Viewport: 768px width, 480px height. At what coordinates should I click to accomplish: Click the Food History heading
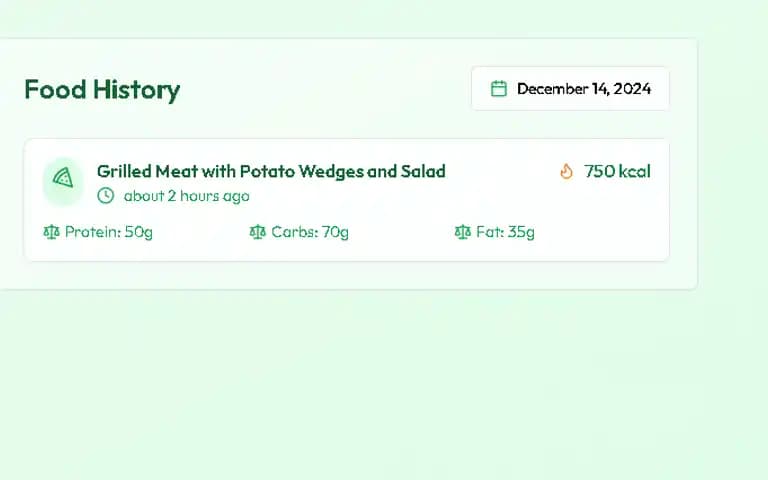point(102,90)
